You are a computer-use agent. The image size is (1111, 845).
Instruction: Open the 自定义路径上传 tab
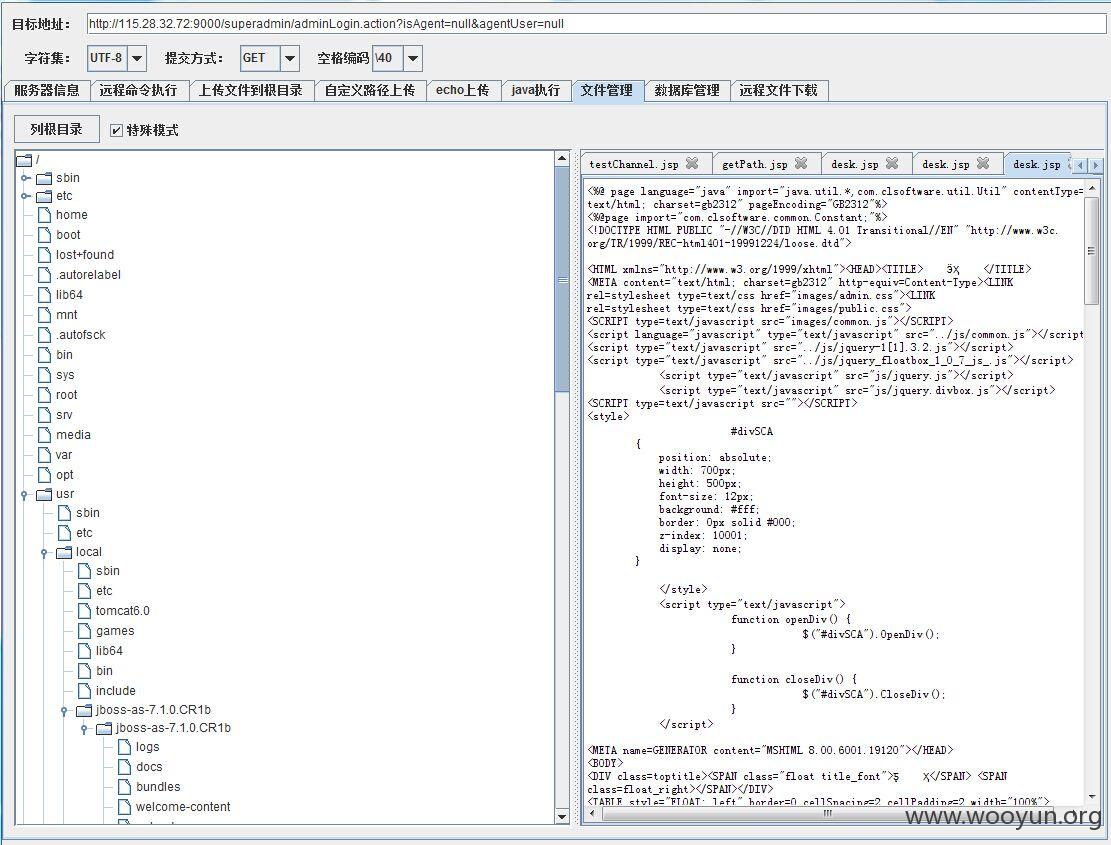click(370, 91)
